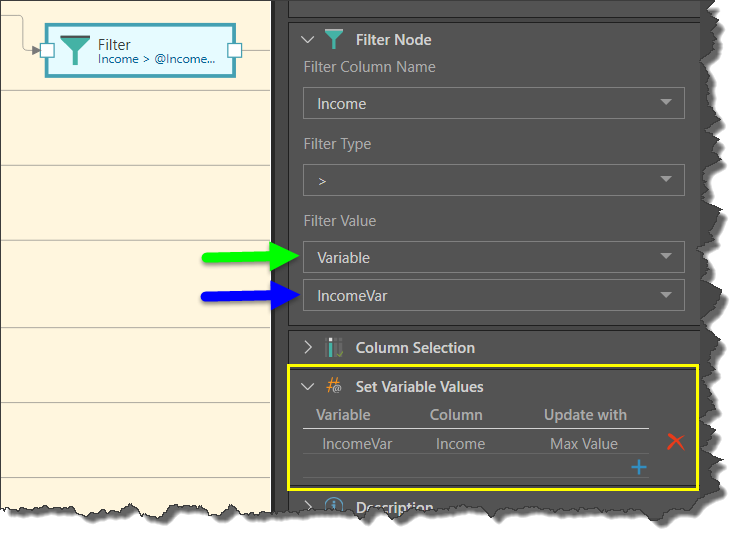This screenshot has width=744, height=545.
Task: Expand the Column Selection section chevron
Action: pos(308,348)
